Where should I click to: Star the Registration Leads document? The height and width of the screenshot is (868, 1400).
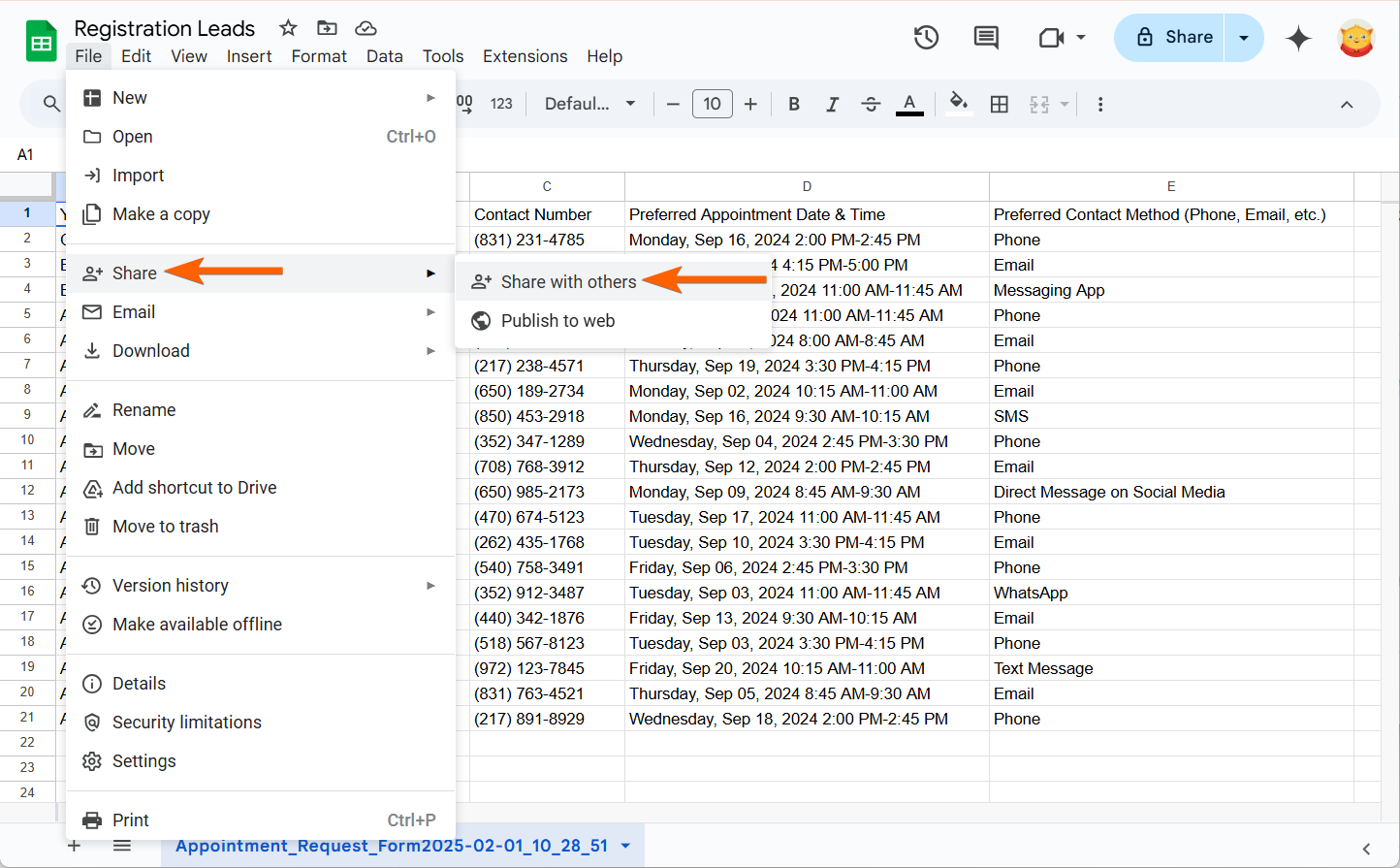[x=288, y=28]
